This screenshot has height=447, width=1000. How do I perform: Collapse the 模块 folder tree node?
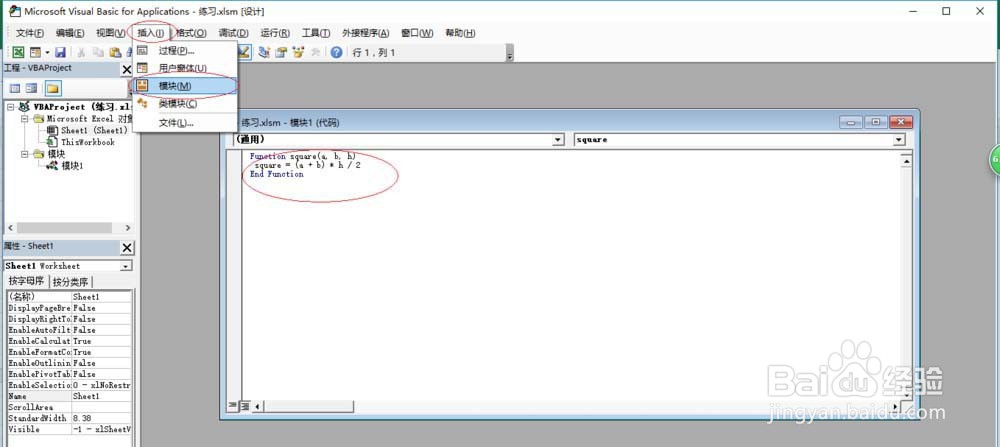[24, 154]
